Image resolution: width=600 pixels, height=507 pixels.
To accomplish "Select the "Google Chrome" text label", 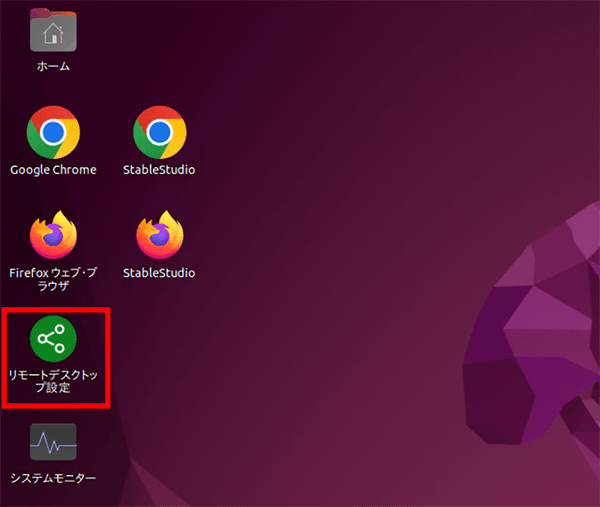I will click(x=53, y=170).
